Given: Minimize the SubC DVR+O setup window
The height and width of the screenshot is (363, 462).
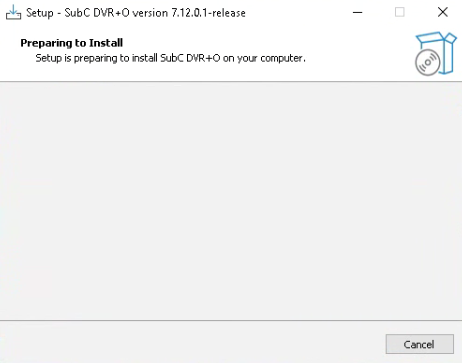Looking at the screenshot, I should click(x=358, y=13).
